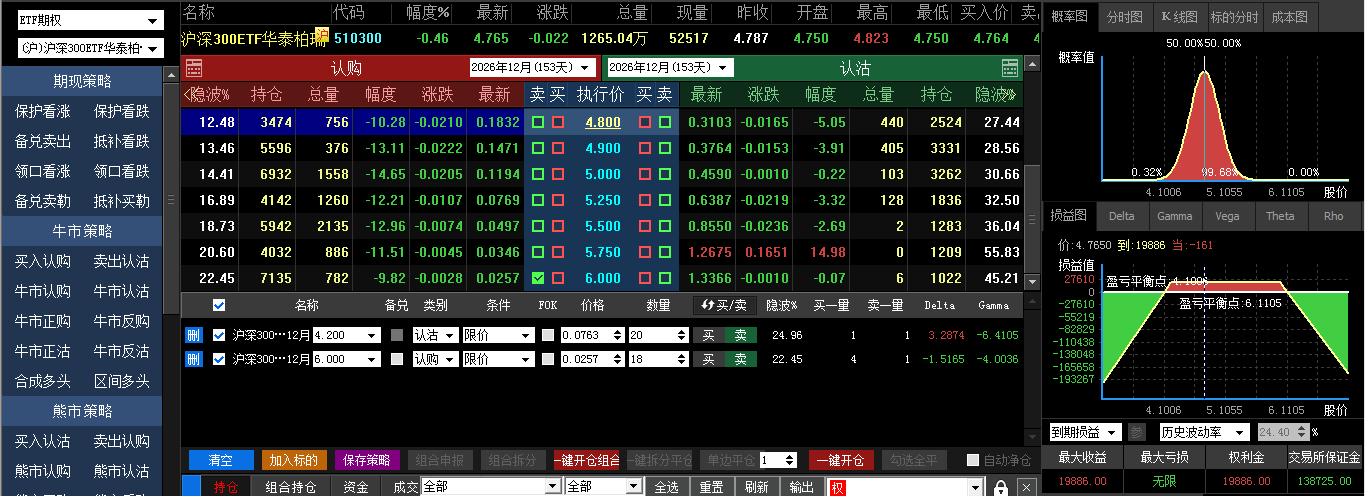Delete the 6.000 order row with 删

pos(194,358)
